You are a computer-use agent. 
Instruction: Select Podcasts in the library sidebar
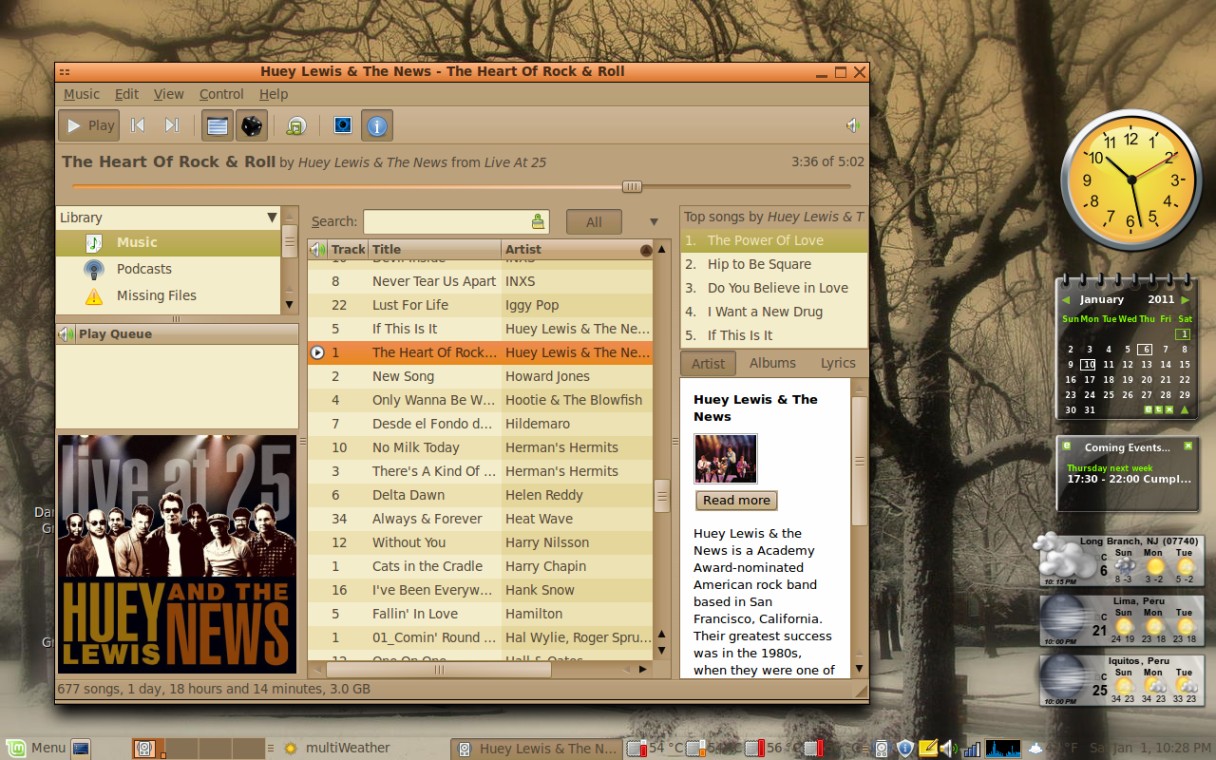point(168,269)
